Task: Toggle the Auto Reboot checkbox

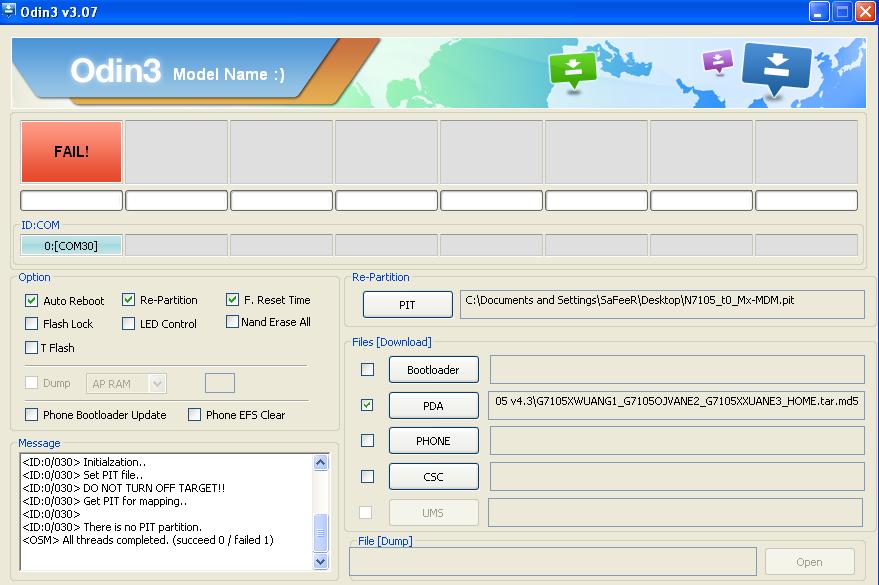Action: 31,300
